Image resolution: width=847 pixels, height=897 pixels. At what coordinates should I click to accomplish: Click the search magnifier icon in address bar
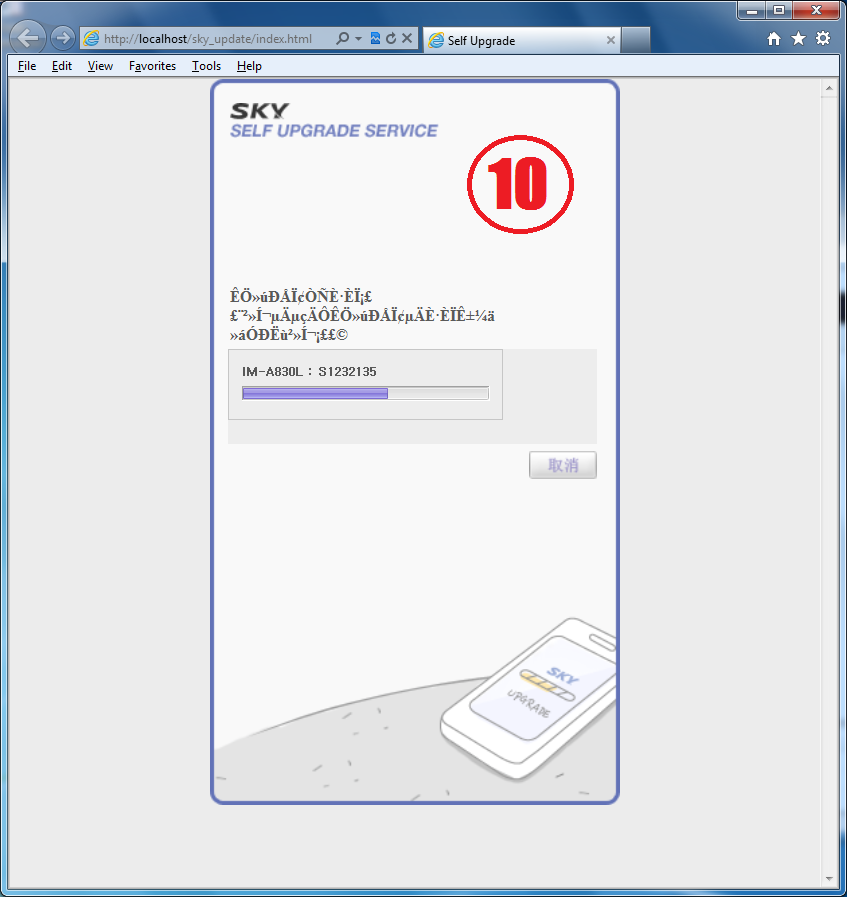(343, 38)
